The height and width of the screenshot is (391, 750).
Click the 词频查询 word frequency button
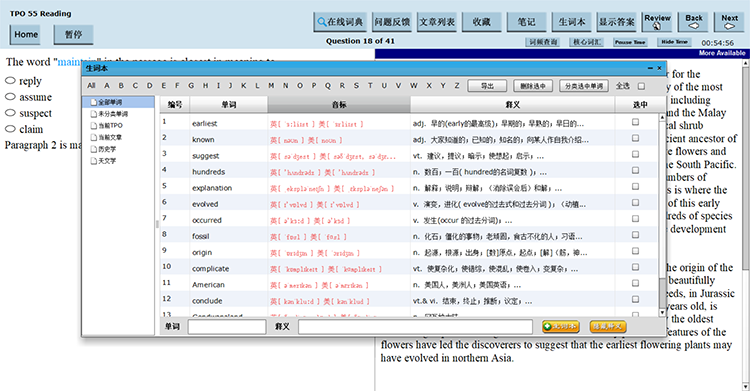click(x=543, y=42)
